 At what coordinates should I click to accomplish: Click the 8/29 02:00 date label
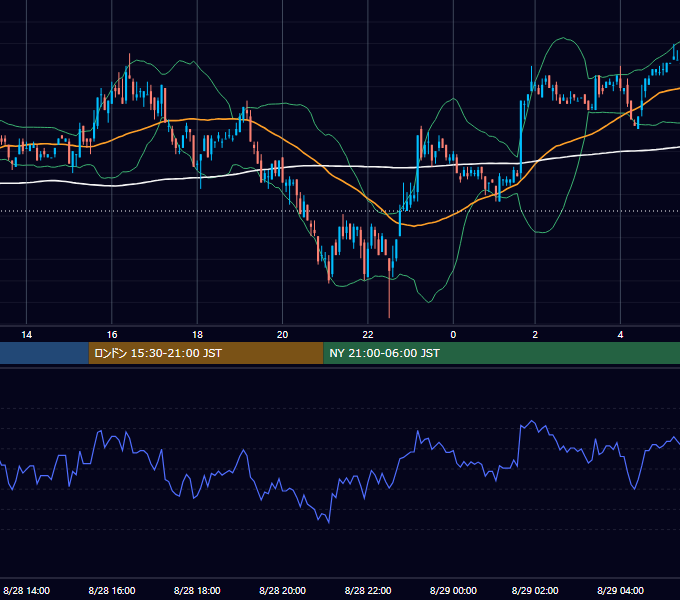tap(535, 590)
